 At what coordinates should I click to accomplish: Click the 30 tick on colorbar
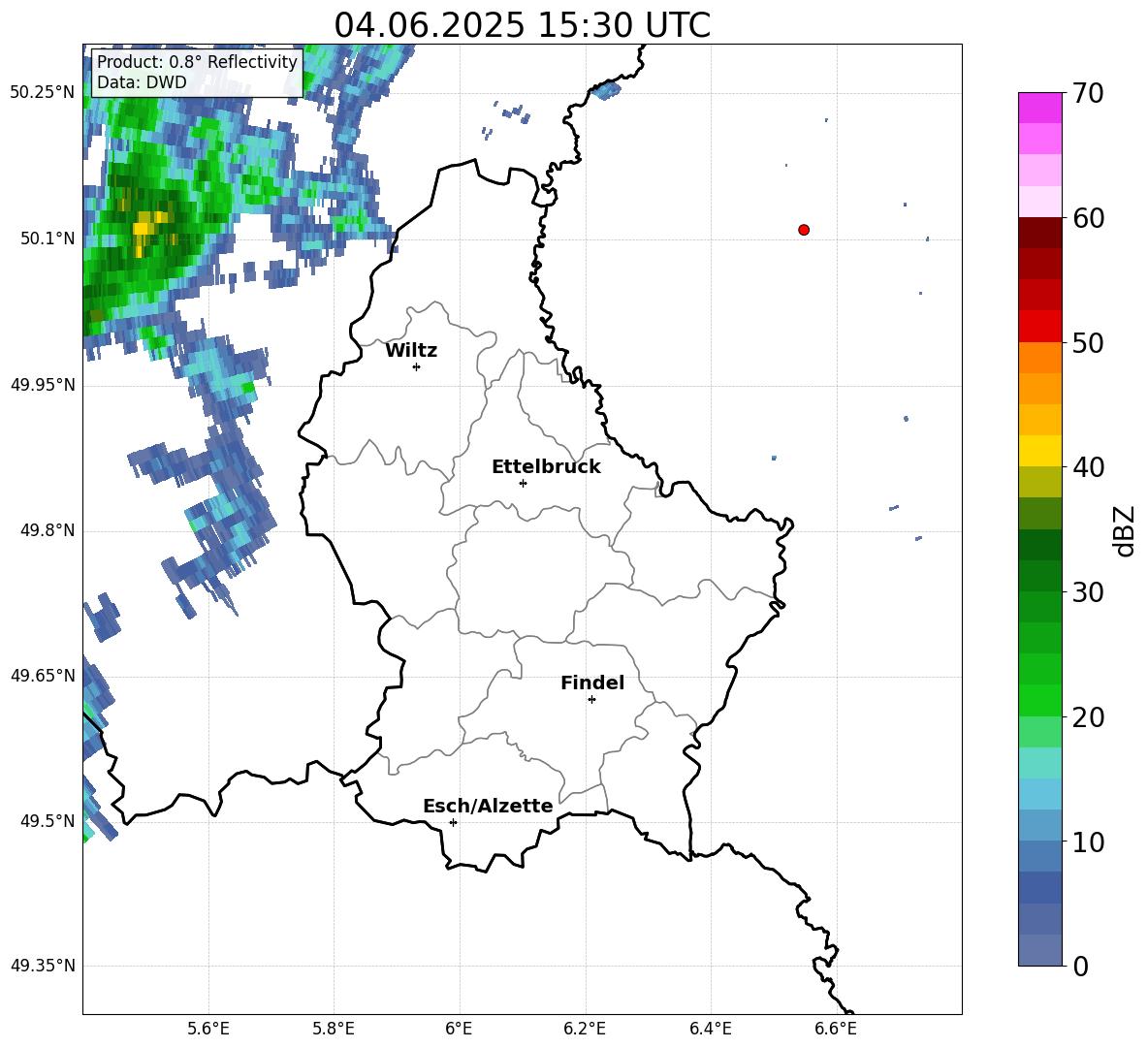tap(1088, 592)
